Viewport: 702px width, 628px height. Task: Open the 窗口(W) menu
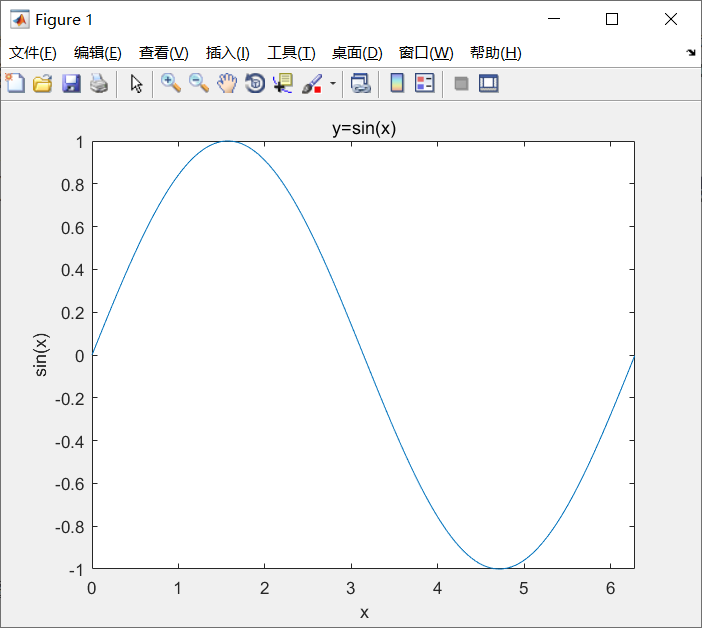pos(426,53)
